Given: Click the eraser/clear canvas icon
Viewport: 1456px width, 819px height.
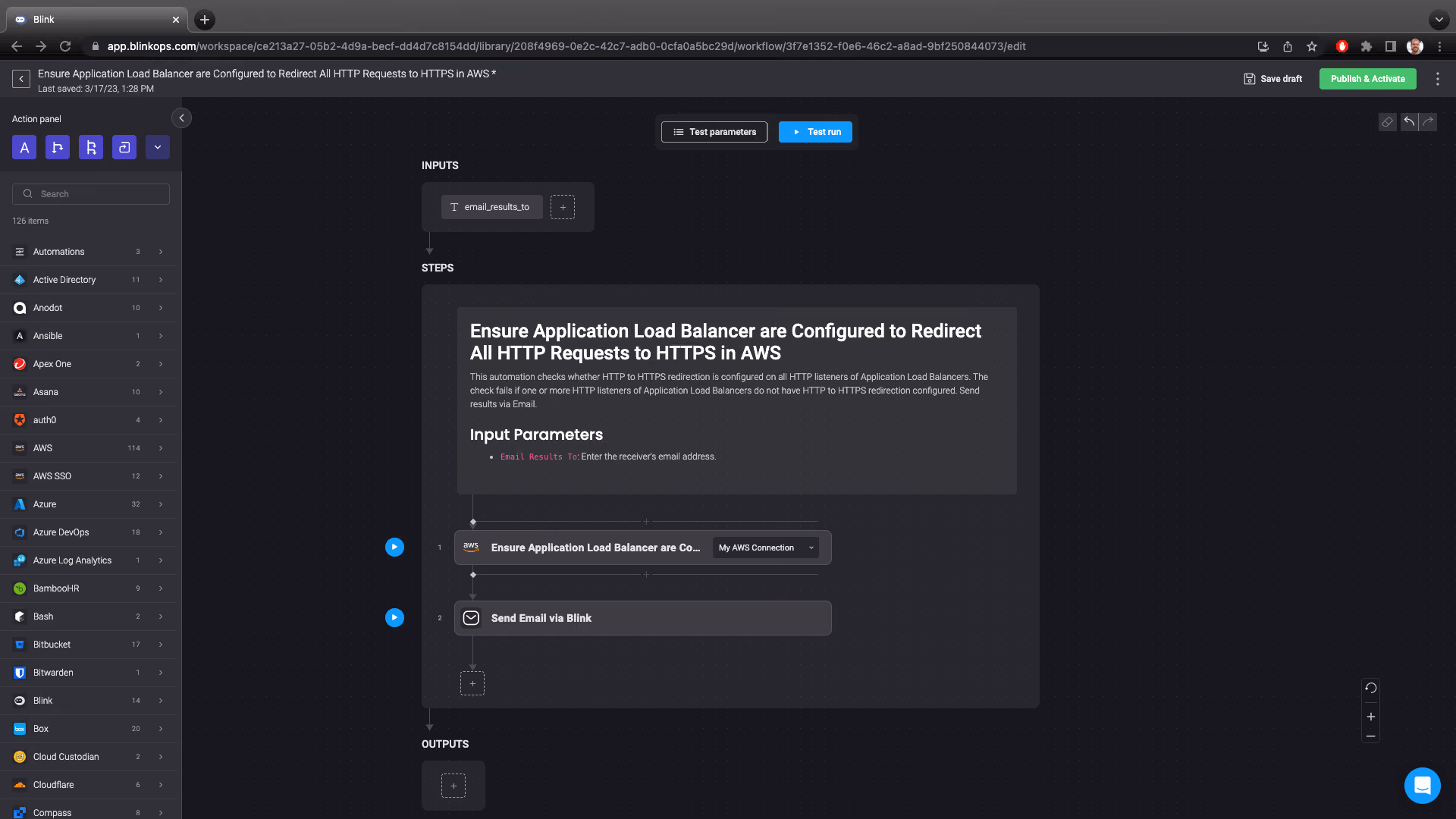Looking at the screenshot, I should coord(1387,122).
